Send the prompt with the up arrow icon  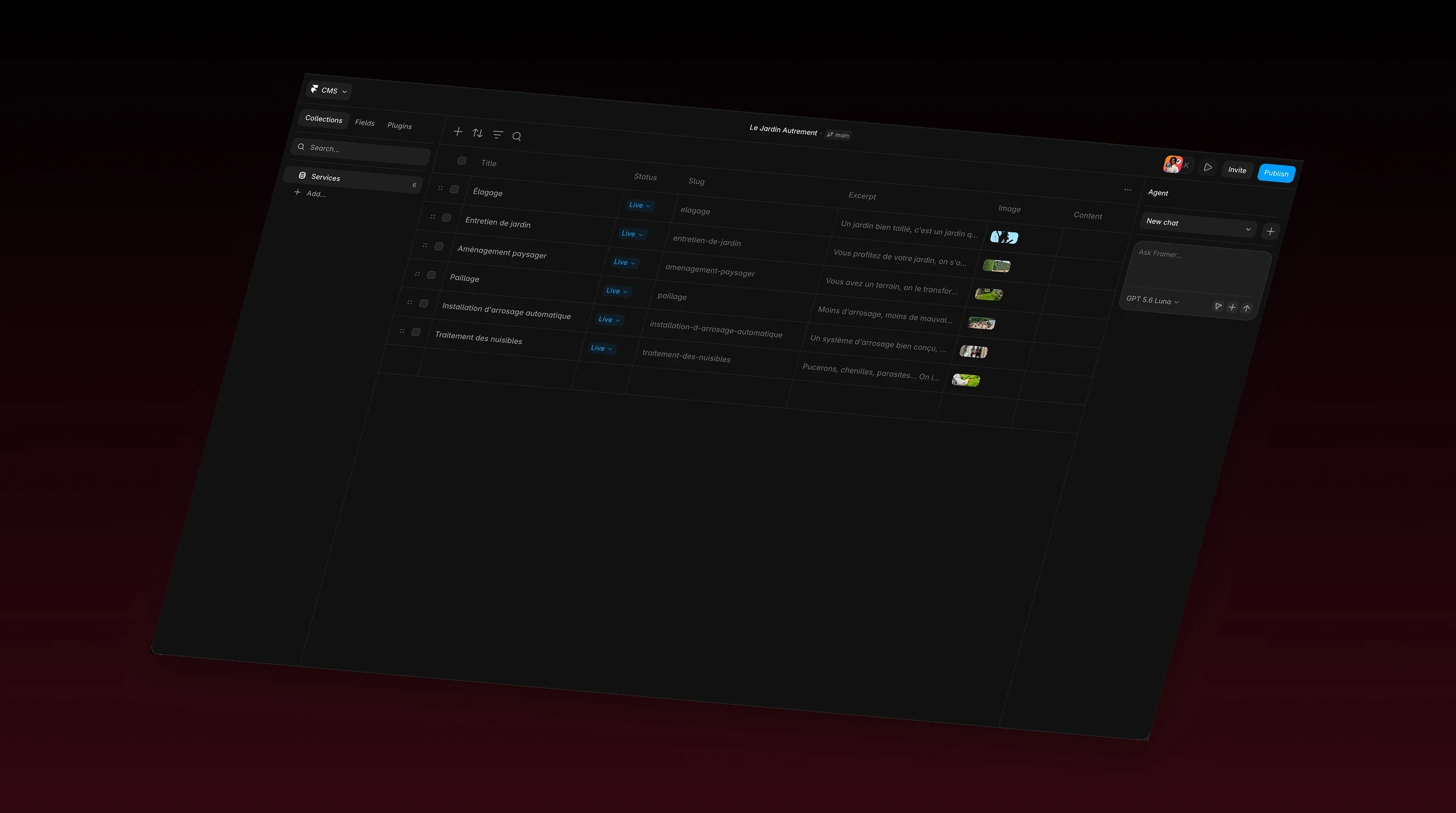(x=1246, y=309)
